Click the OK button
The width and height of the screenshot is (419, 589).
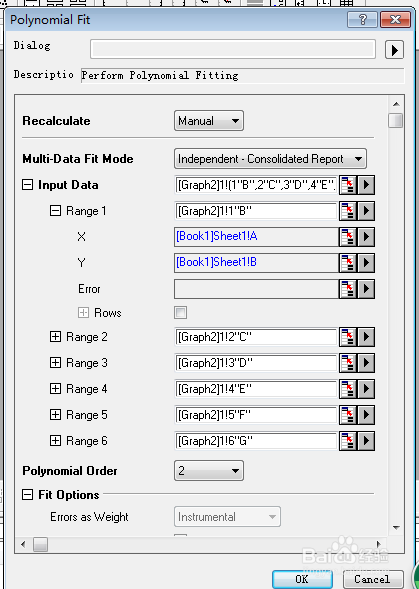tap(302, 579)
